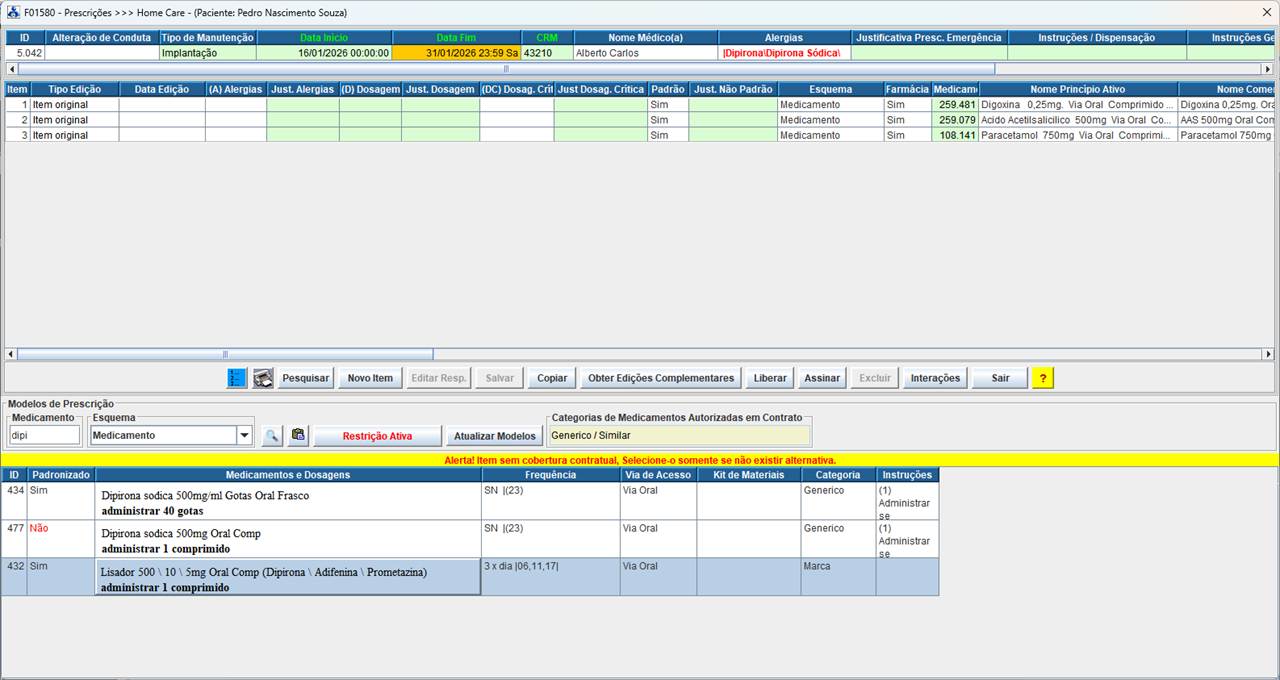The width and height of the screenshot is (1280, 680).
Task: Exit the screen with Sair
Action: click(x=999, y=377)
